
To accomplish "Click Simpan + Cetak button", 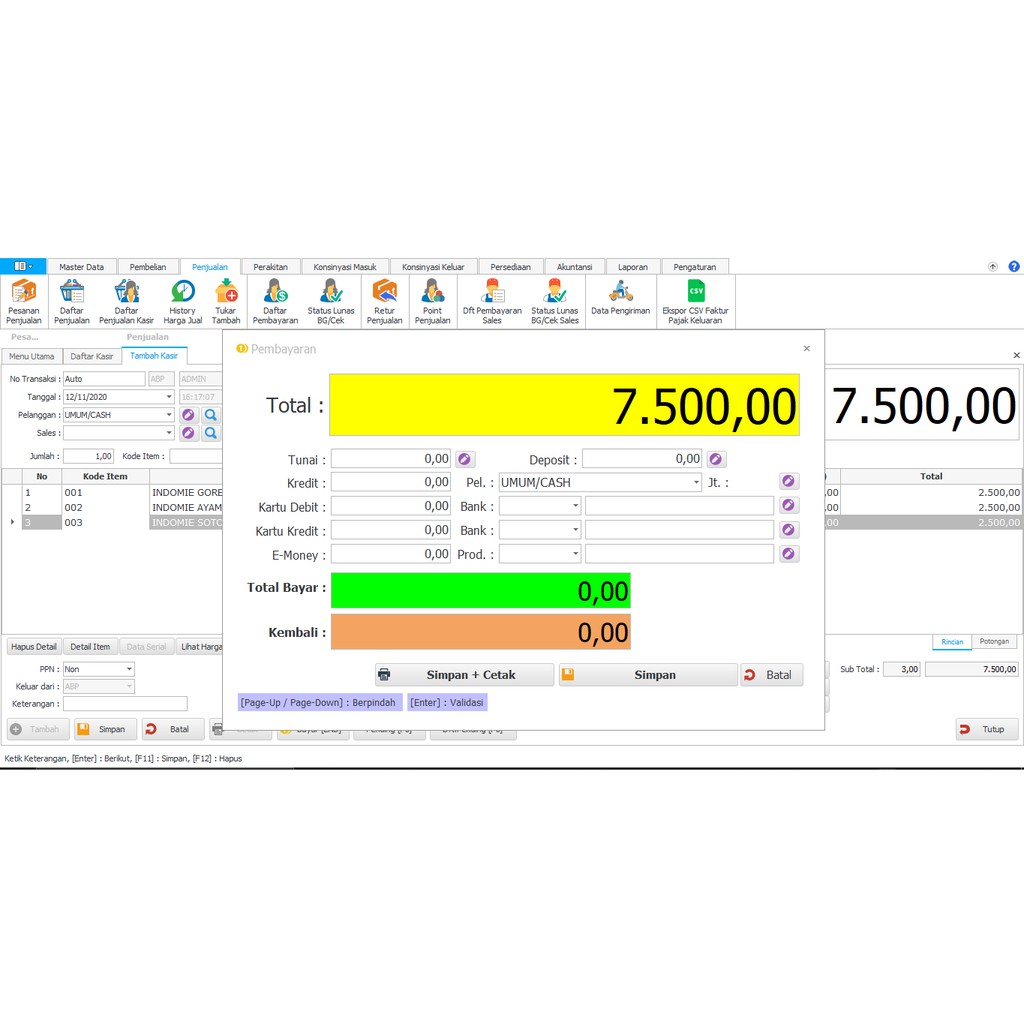I will coord(464,675).
